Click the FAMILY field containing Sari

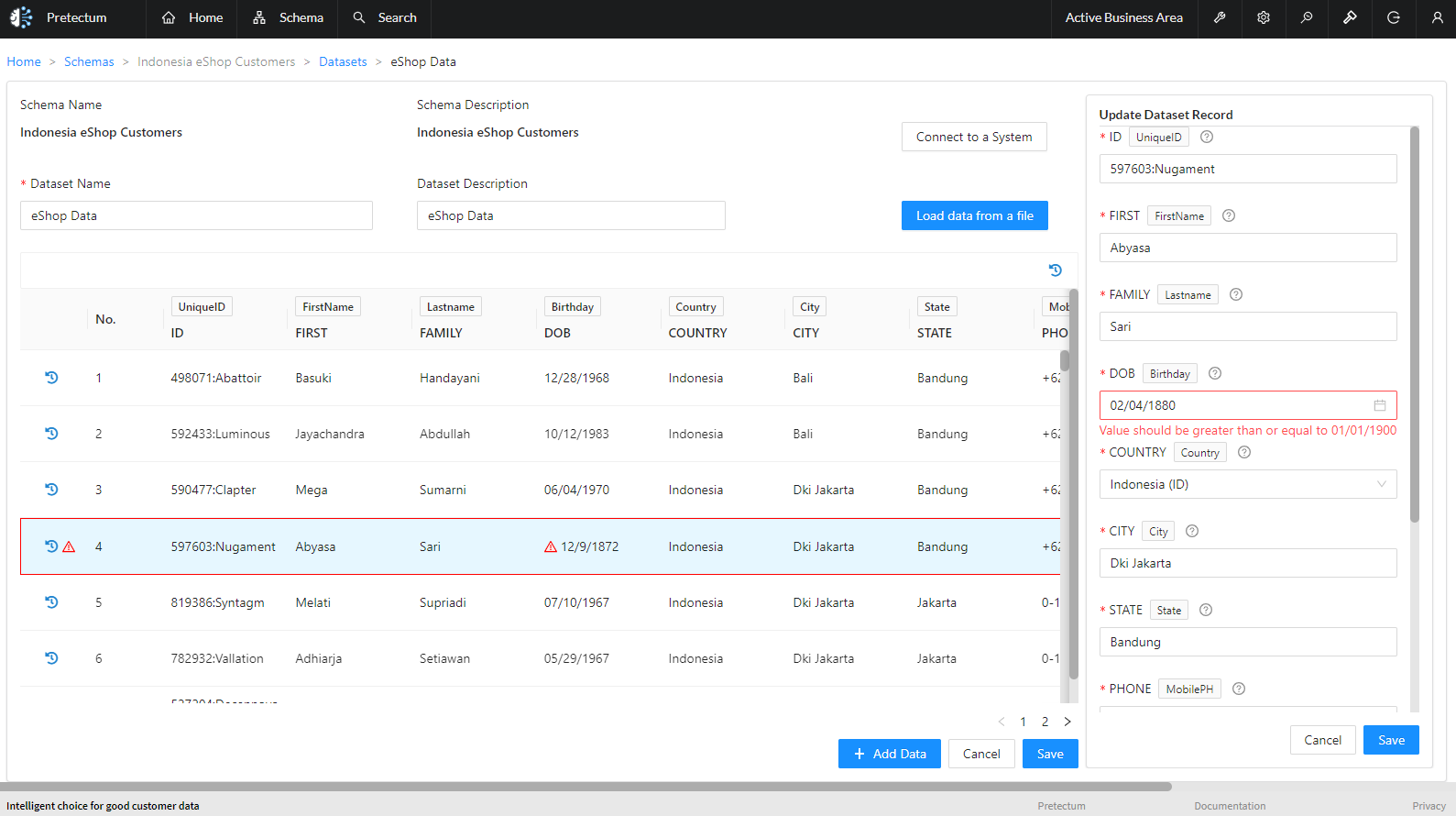[x=1248, y=326]
